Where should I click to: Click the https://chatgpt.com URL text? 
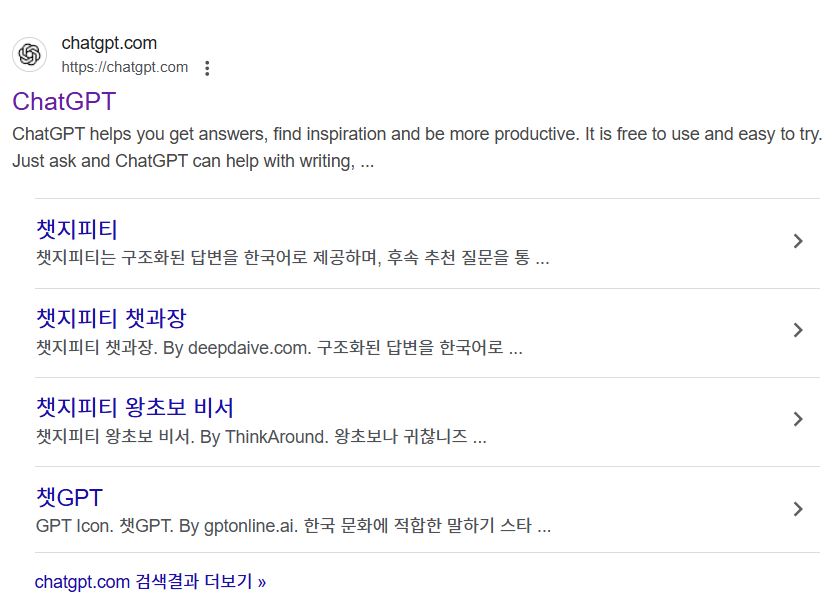124,67
